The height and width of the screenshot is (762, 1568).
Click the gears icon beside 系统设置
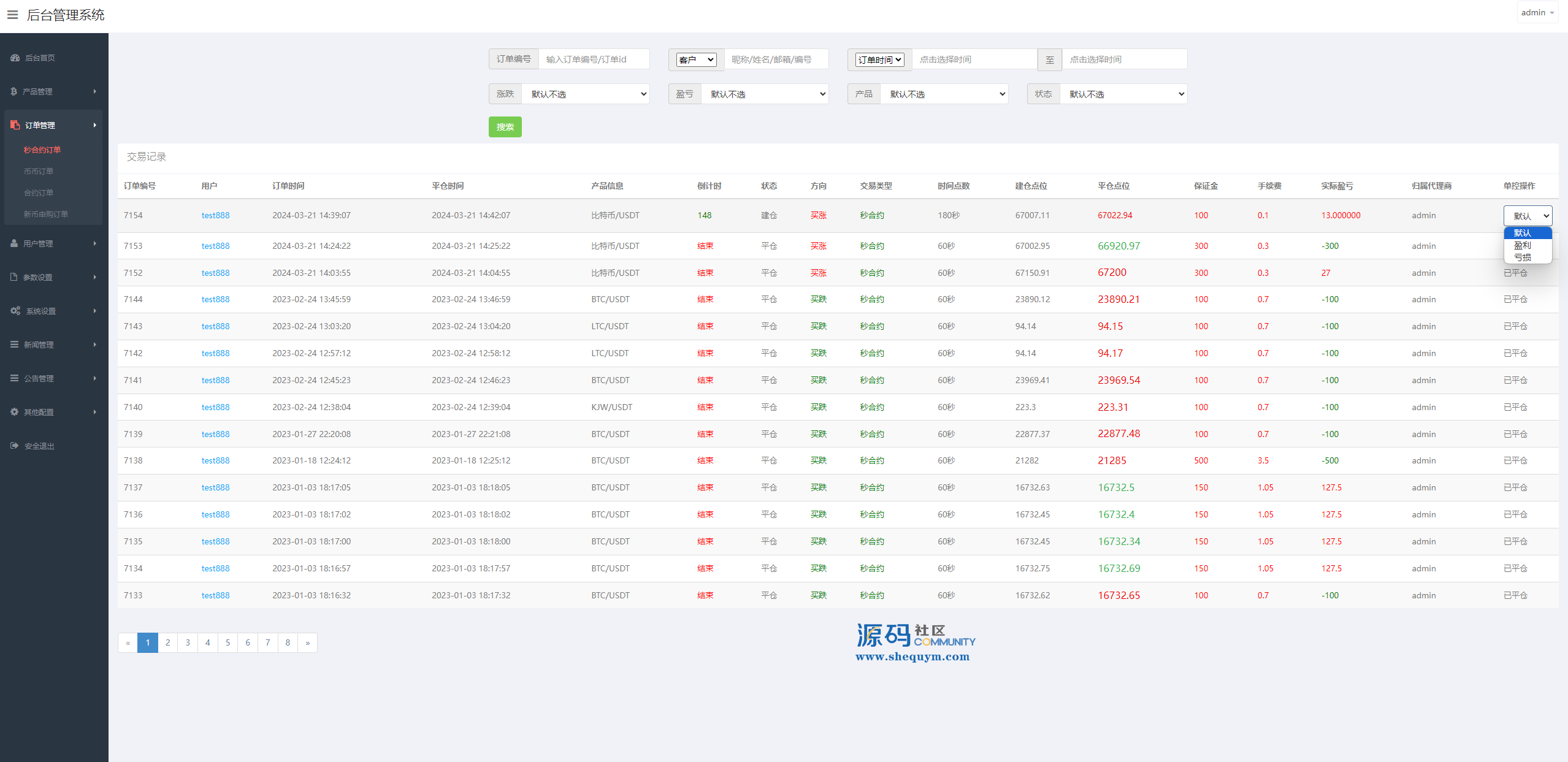point(15,311)
